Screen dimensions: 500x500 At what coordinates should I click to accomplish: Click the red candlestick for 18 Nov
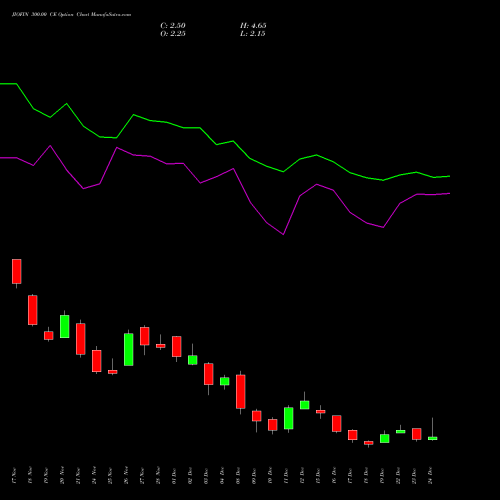[x=33, y=310]
